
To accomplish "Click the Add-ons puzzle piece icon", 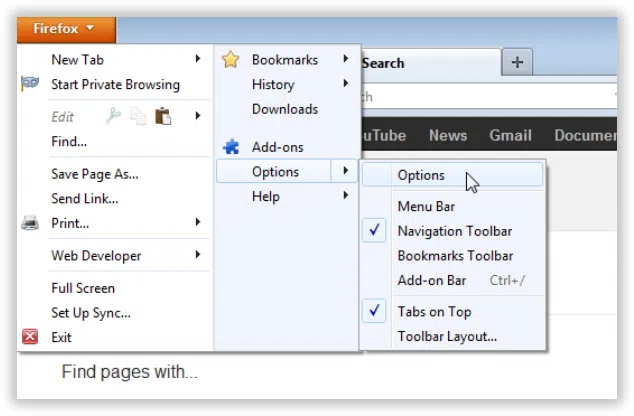I will (x=231, y=147).
